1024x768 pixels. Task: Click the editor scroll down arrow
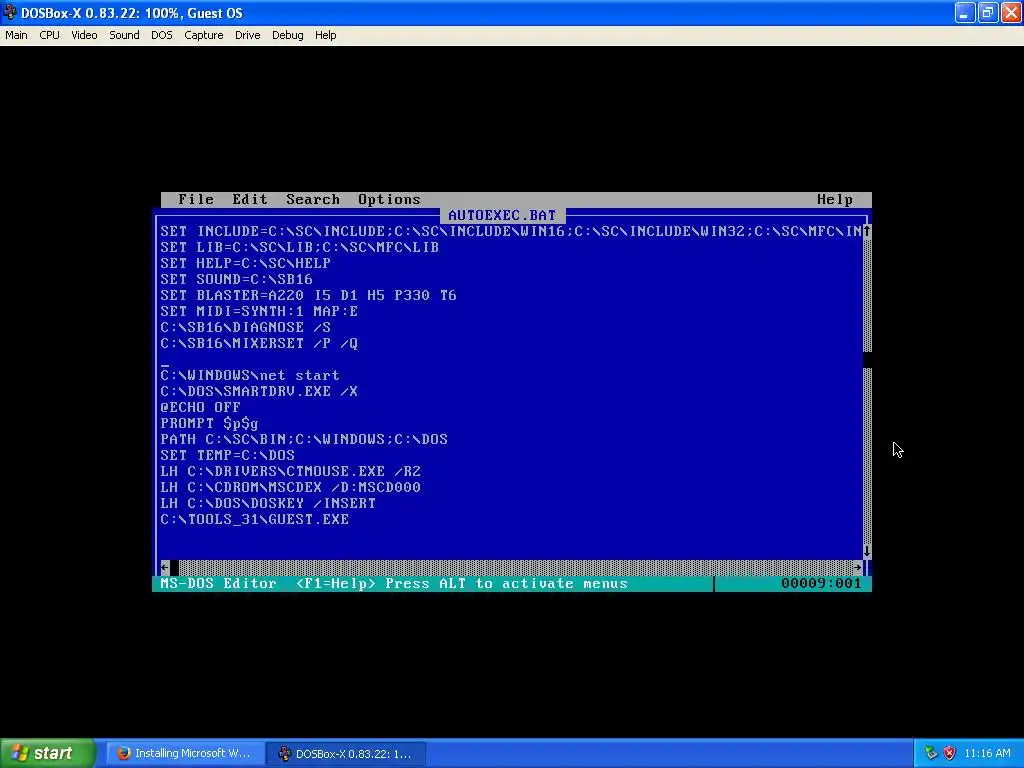(x=867, y=551)
